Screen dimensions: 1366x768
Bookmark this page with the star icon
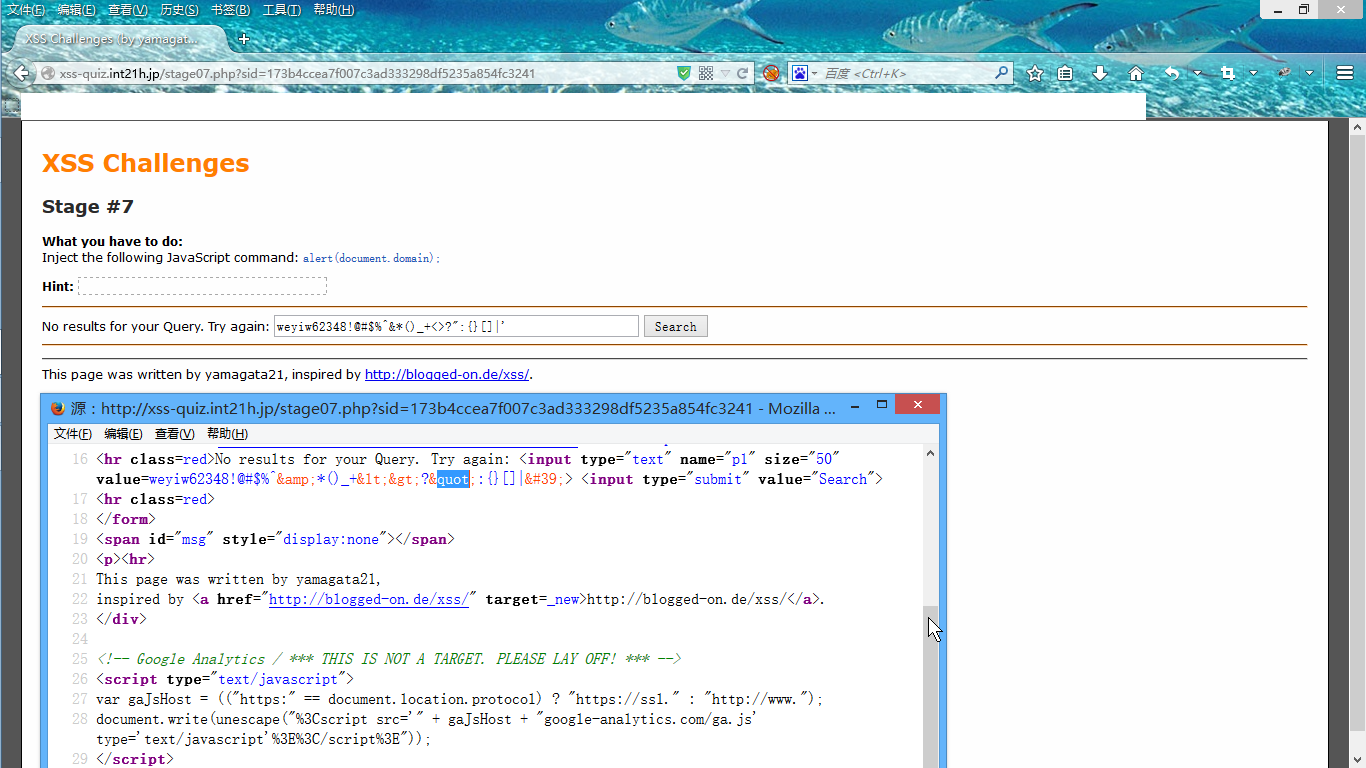tap(1035, 73)
